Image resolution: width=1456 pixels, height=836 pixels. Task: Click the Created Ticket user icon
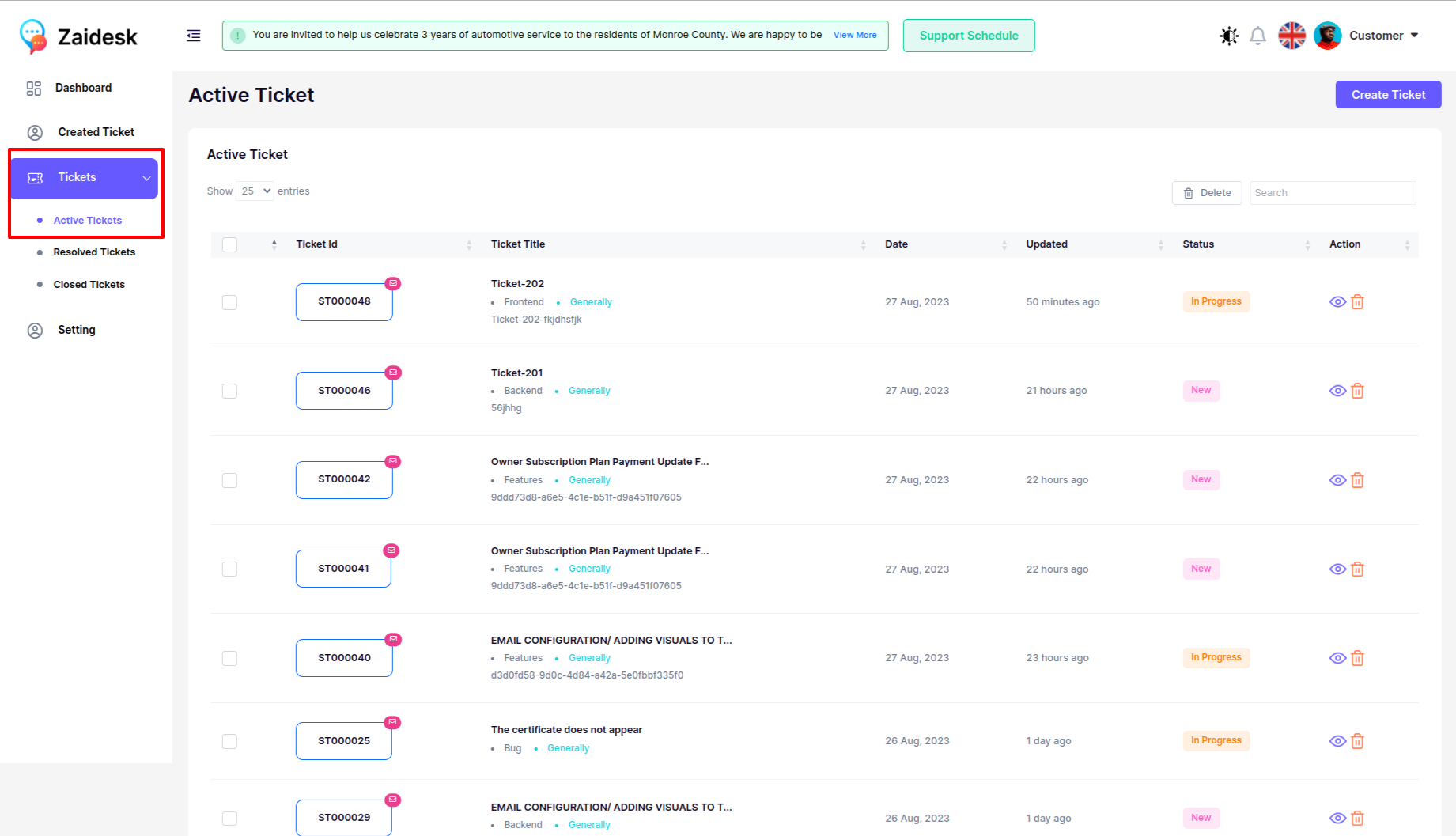click(35, 132)
